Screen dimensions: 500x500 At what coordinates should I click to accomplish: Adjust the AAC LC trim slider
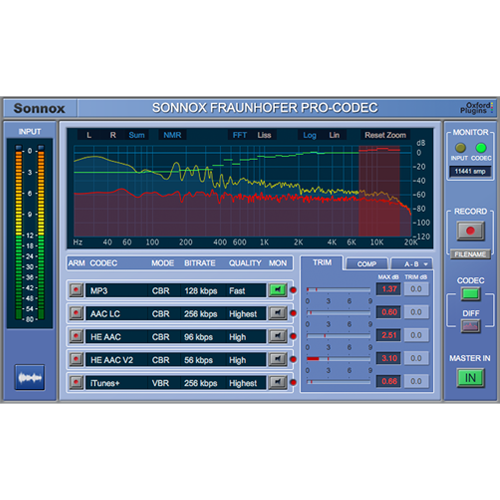(338, 313)
